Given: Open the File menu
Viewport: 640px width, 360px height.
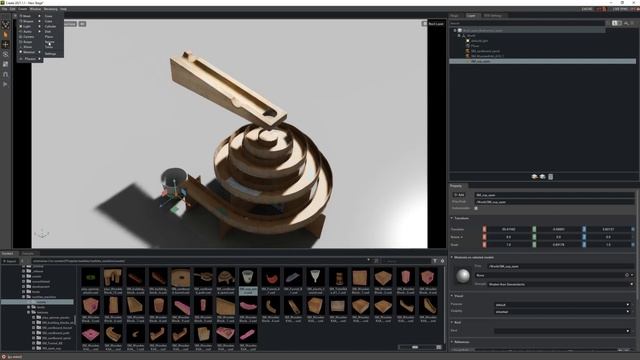Looking at the screenshot, I should [4, 9].
